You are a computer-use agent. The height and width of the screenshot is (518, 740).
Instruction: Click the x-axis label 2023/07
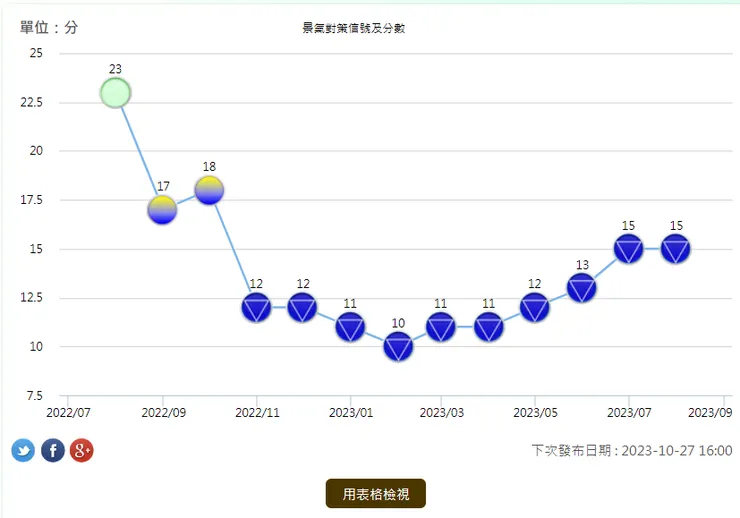click(x=629, y=413)
